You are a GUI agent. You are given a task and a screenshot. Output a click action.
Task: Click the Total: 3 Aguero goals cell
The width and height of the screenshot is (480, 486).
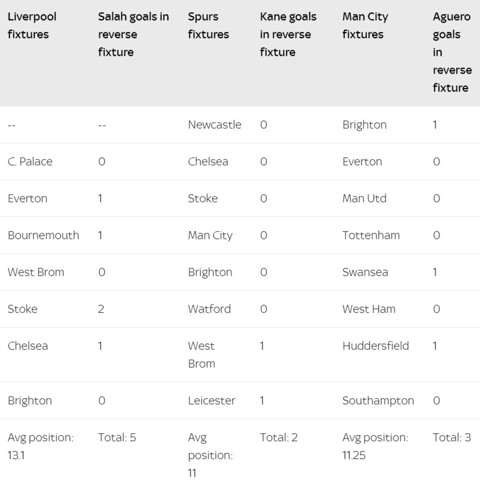coord(452,437)
